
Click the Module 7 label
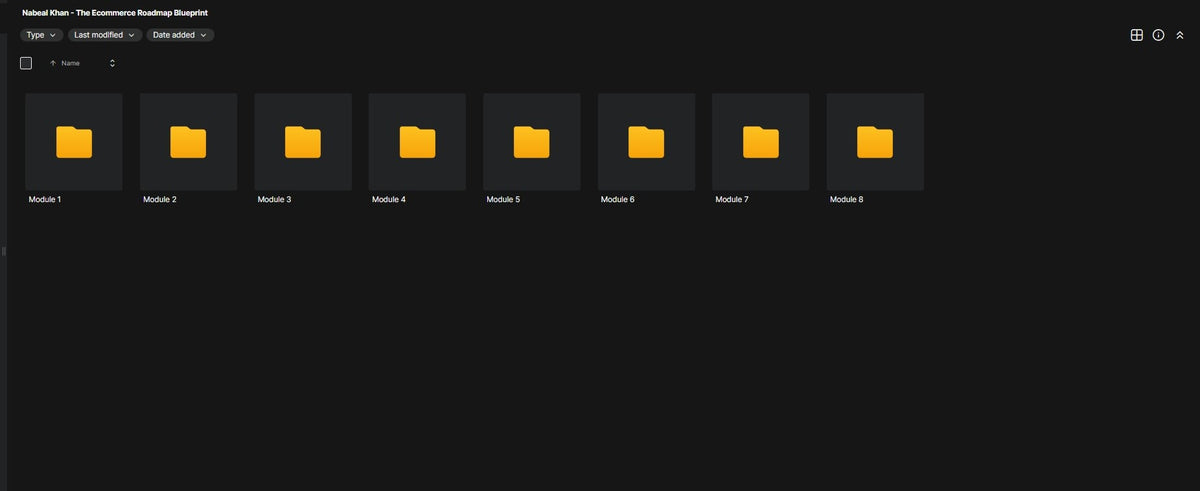[732, 200]
